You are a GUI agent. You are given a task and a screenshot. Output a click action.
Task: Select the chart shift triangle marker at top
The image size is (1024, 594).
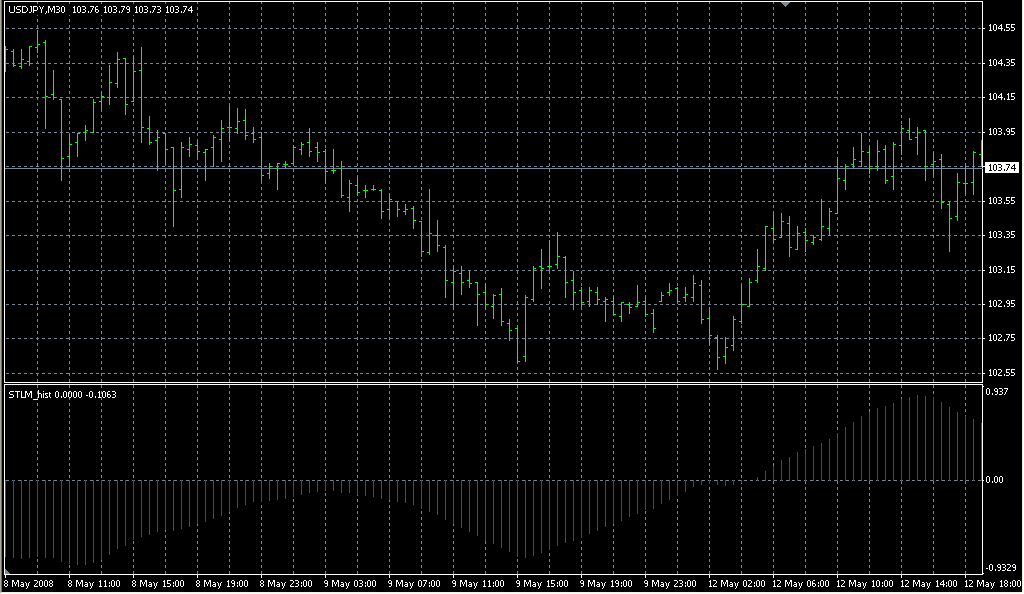click(786, 4)
